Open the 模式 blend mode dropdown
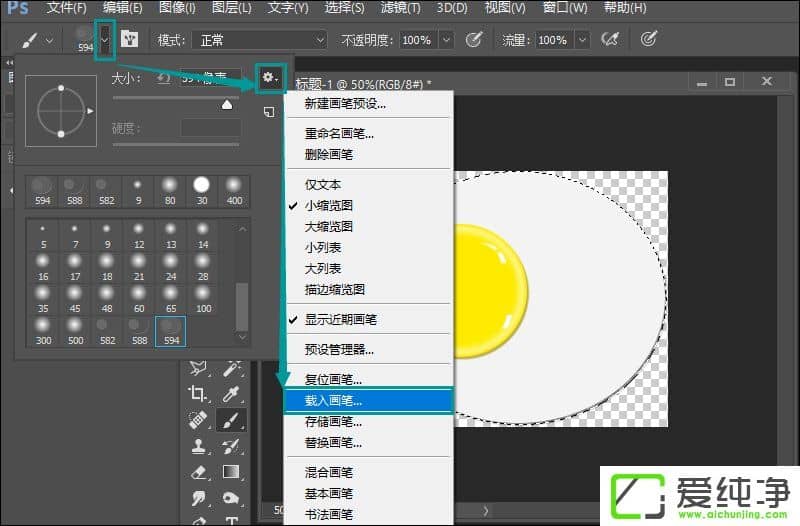 260,40
